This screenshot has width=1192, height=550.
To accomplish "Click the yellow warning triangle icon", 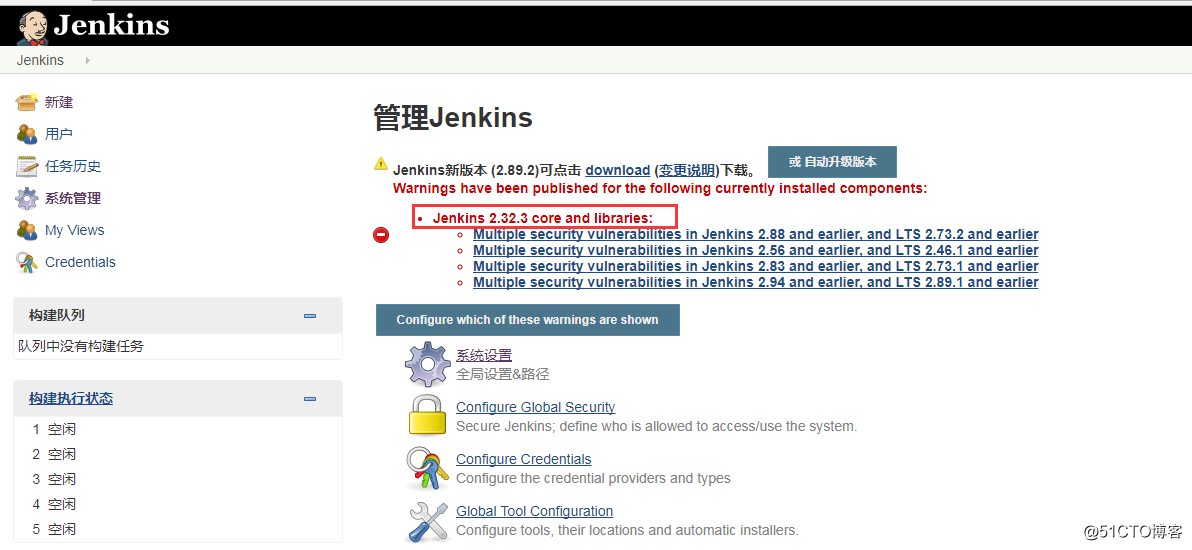I will [381, 163].
